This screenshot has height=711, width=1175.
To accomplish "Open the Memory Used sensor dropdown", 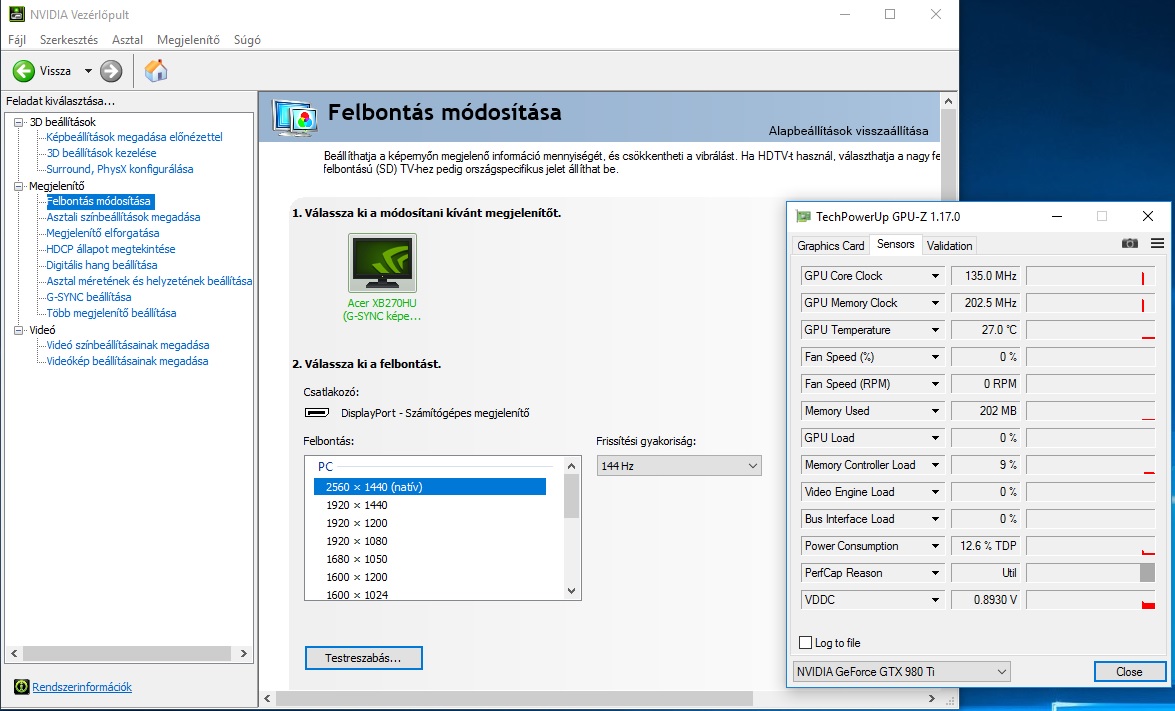I will [x=935, y=411].
